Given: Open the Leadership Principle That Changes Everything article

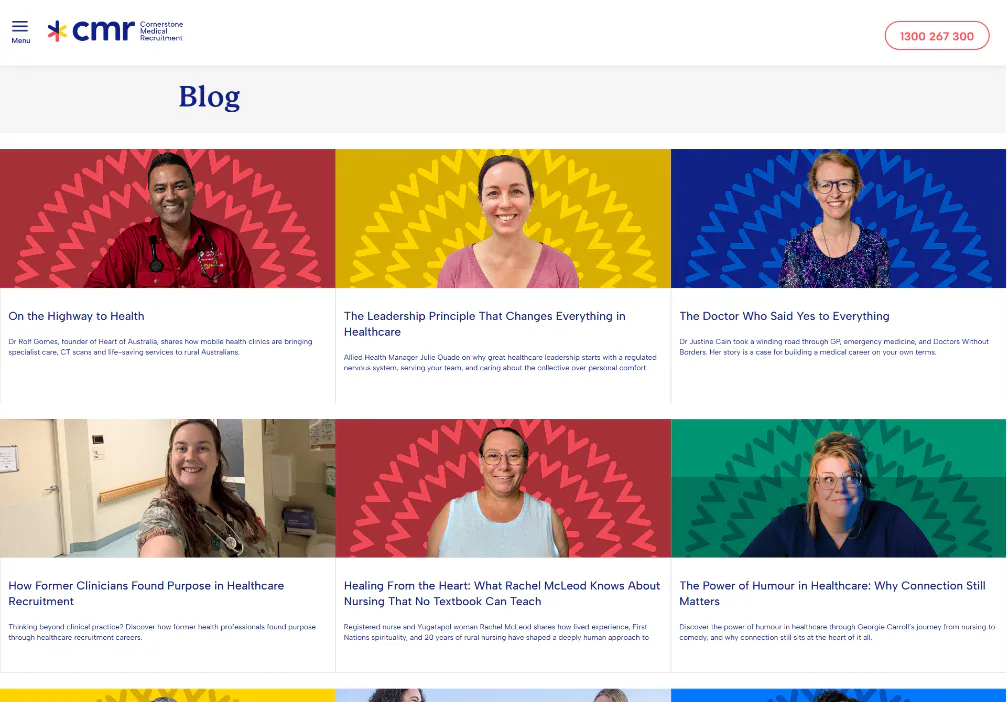Looking at the screenshot, I should [485, 324].
